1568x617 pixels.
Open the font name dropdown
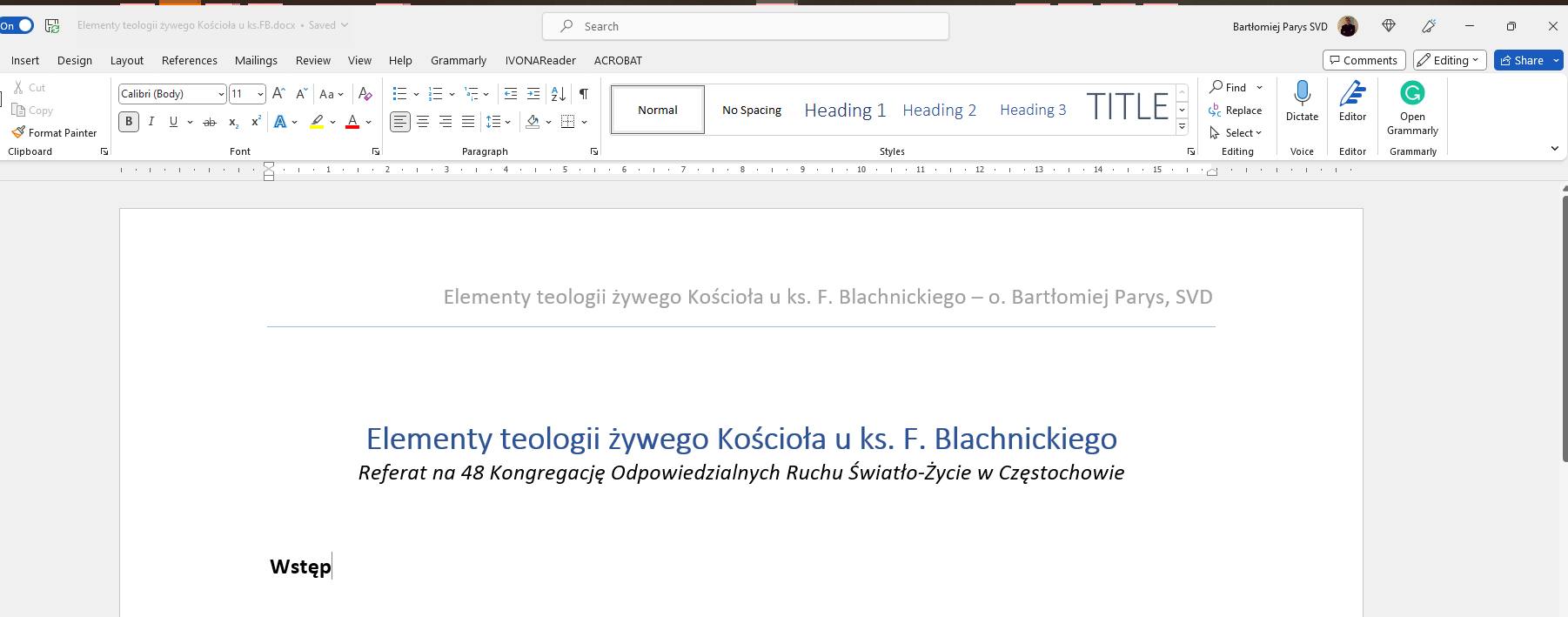tap(221, 94)
